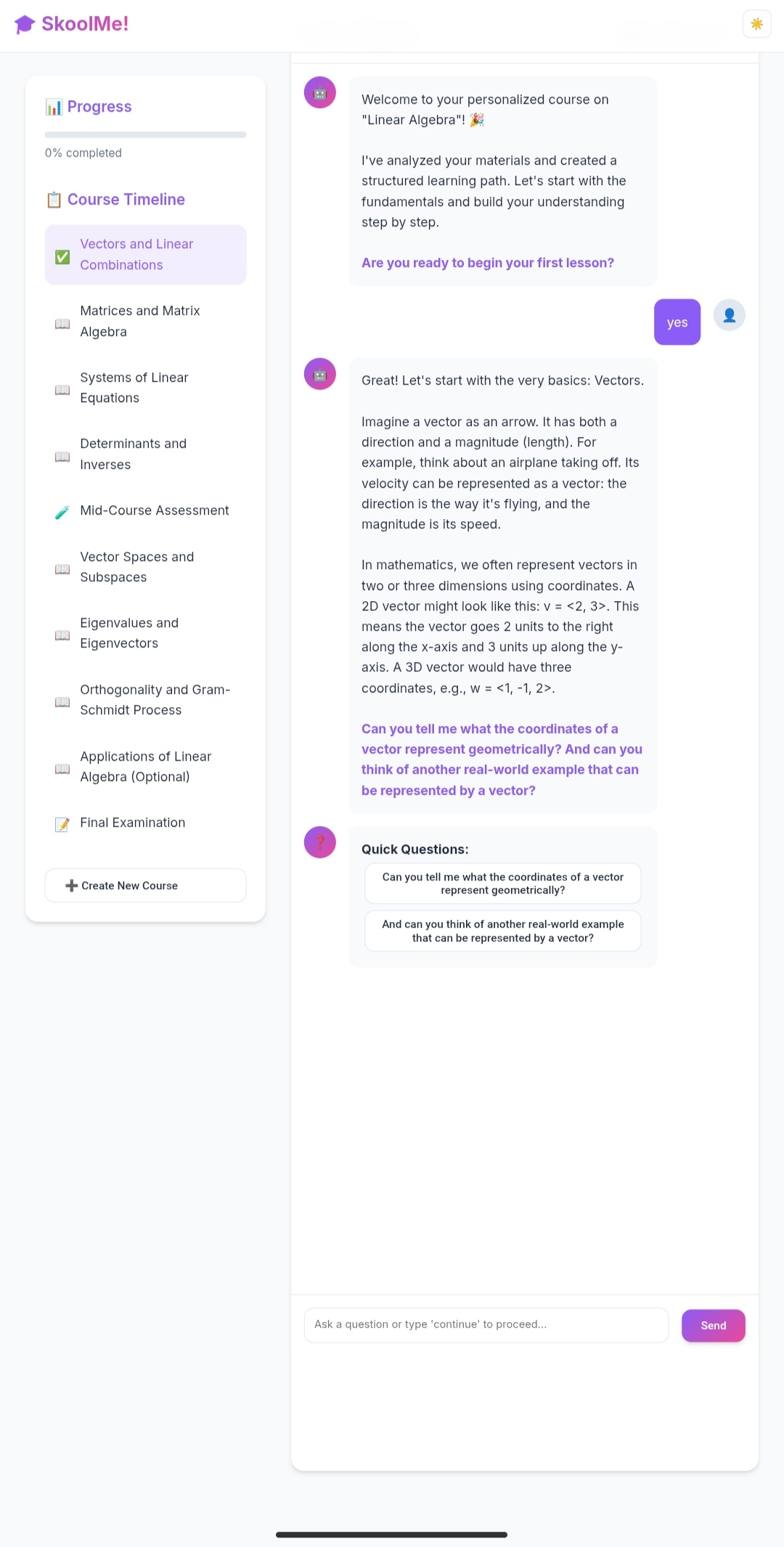Viewport: 784px width, 1547px height.
Task: Click the user avatar beside the yes message
Action: tap(729, 315)
